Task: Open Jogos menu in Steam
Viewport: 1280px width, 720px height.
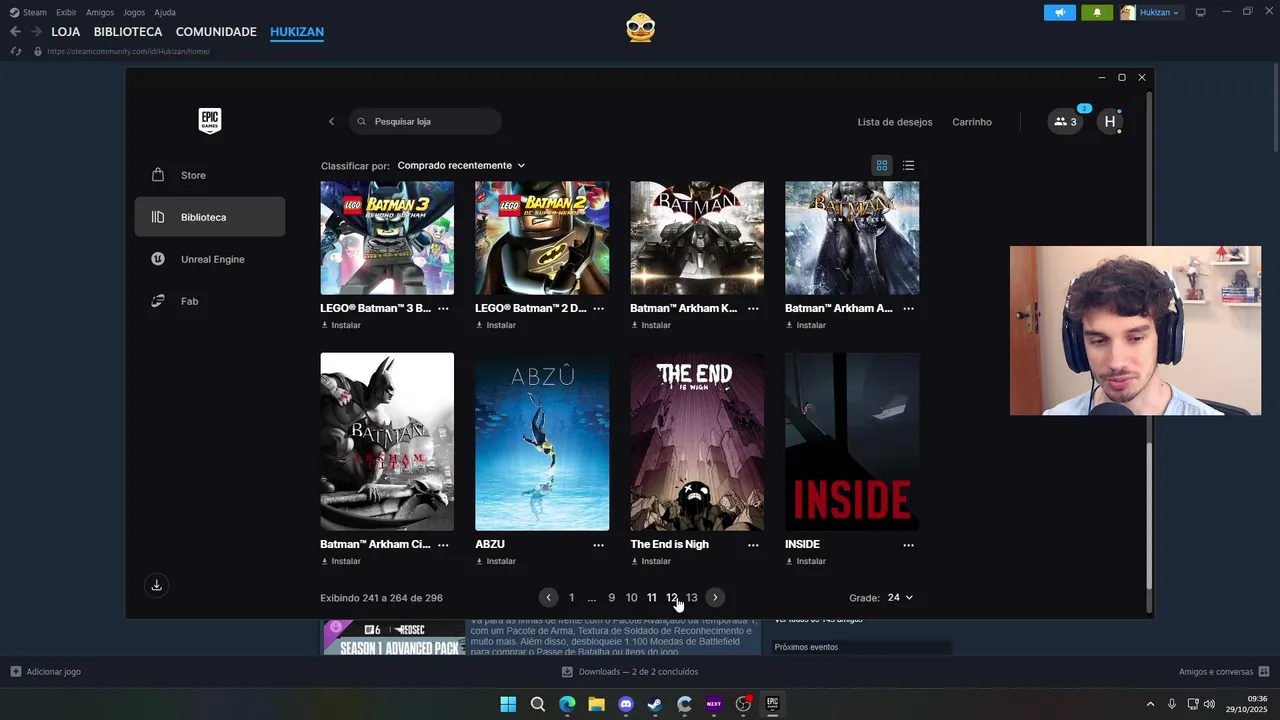Action: tap(134, 12)
